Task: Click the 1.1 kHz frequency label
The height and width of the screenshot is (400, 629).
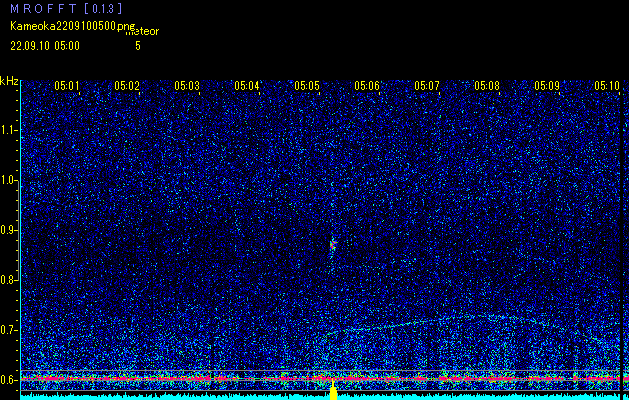Action: [x=9, y=130]
